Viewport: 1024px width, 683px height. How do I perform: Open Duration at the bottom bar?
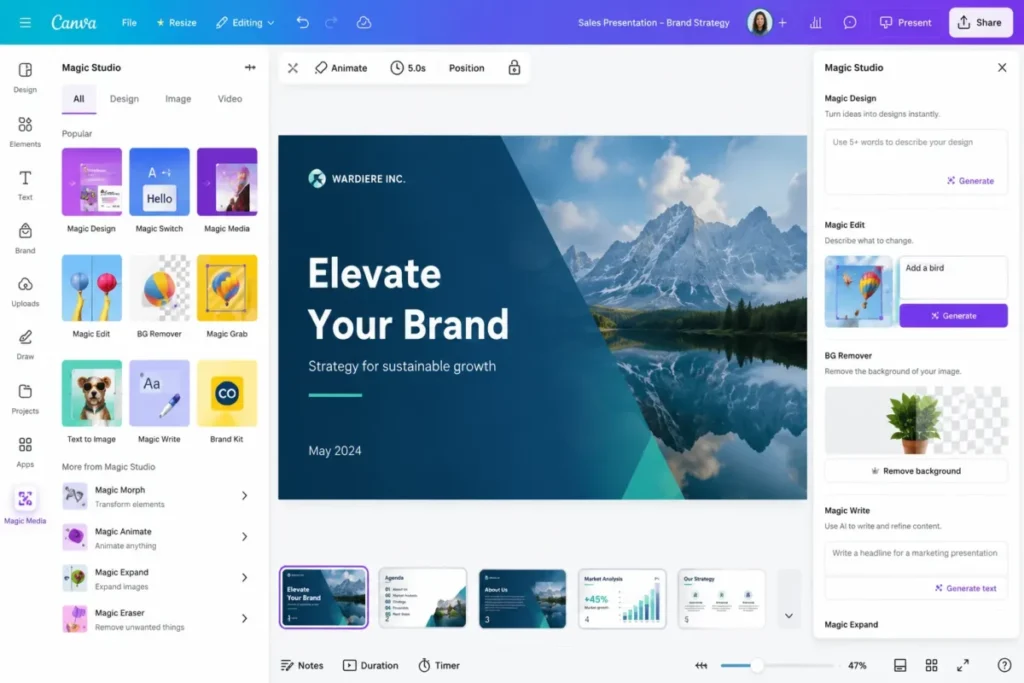(370, 665)
